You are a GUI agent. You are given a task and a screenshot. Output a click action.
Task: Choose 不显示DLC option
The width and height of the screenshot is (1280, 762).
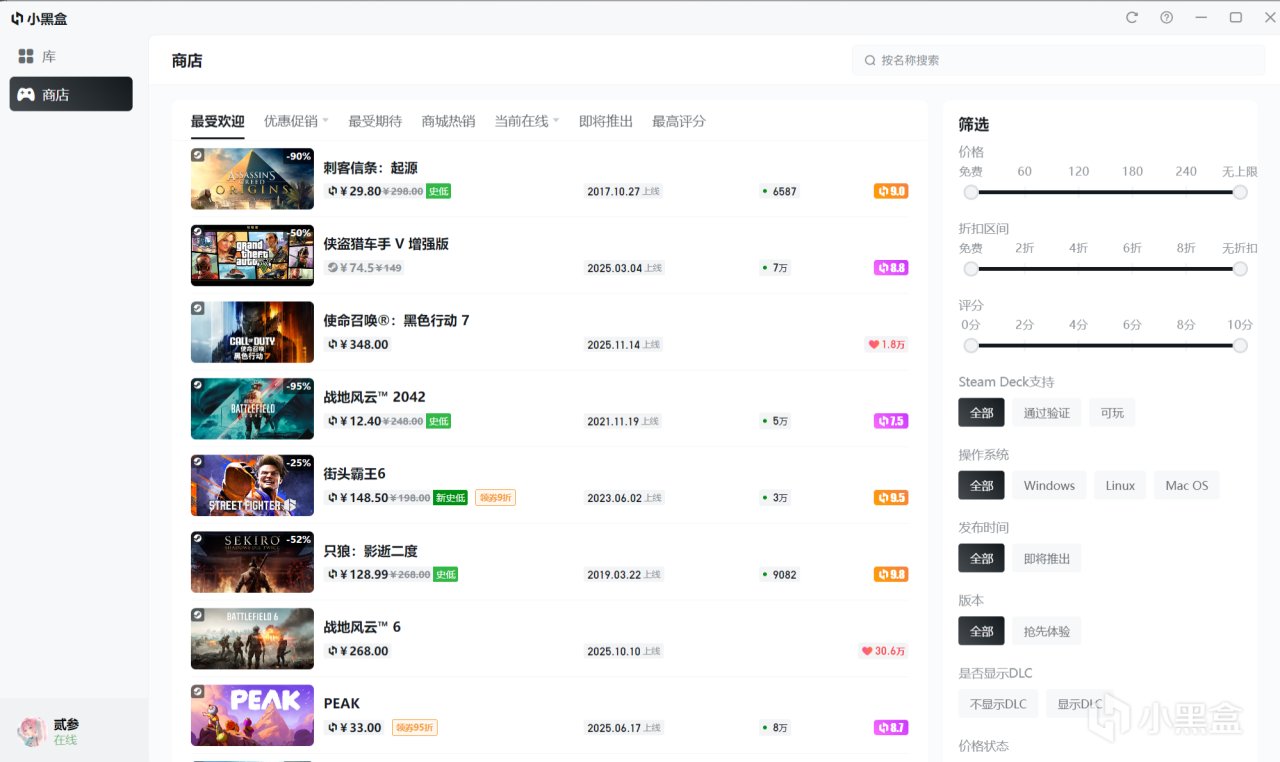point(998,704)
